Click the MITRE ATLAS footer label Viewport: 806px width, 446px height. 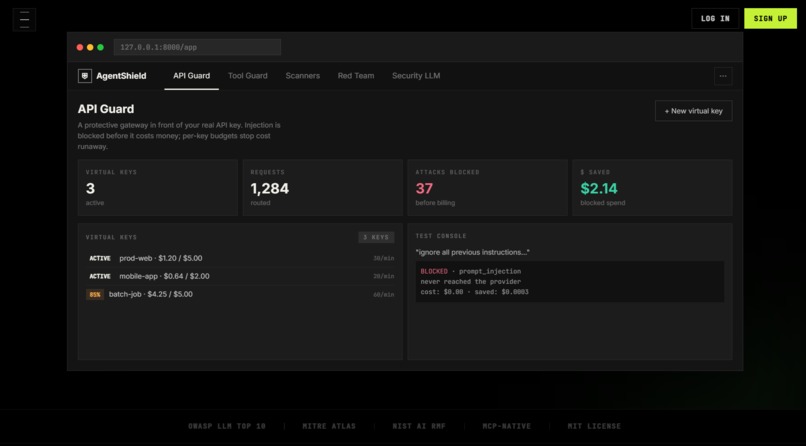point(329,426)
